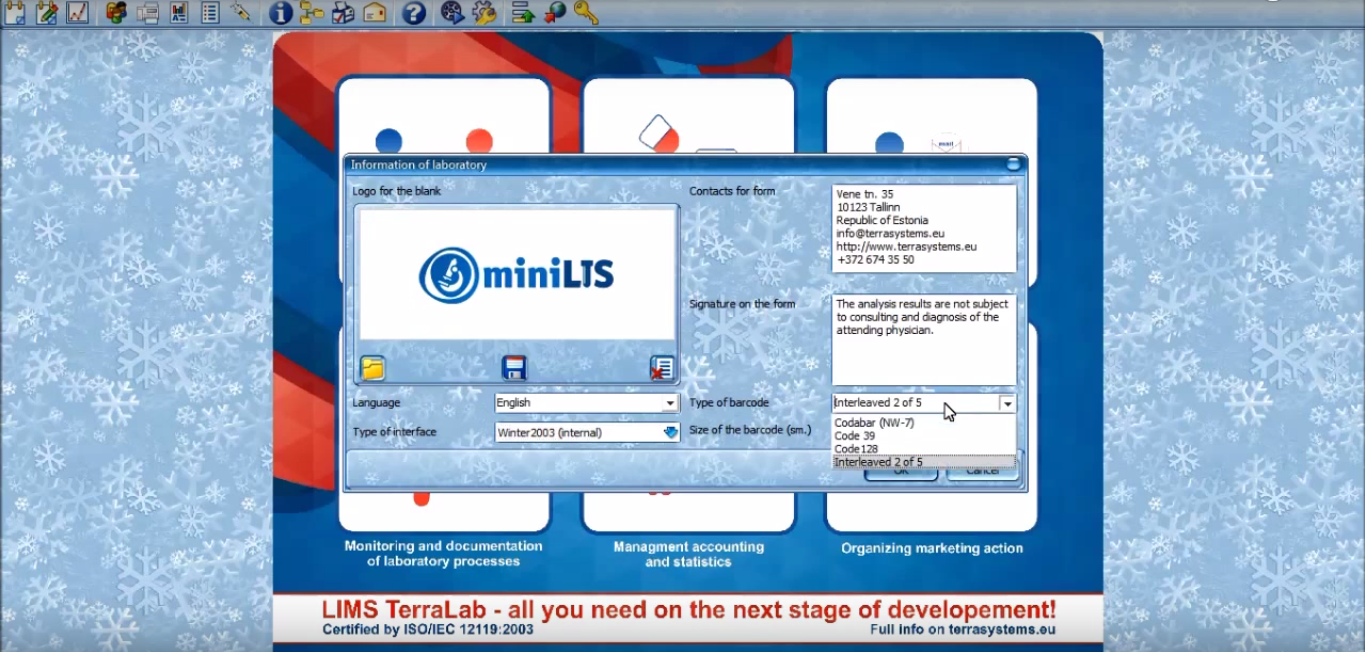The image size is (1365, 652).
Task: Save logo with floppy disk icon
Action: click(514, 368)
